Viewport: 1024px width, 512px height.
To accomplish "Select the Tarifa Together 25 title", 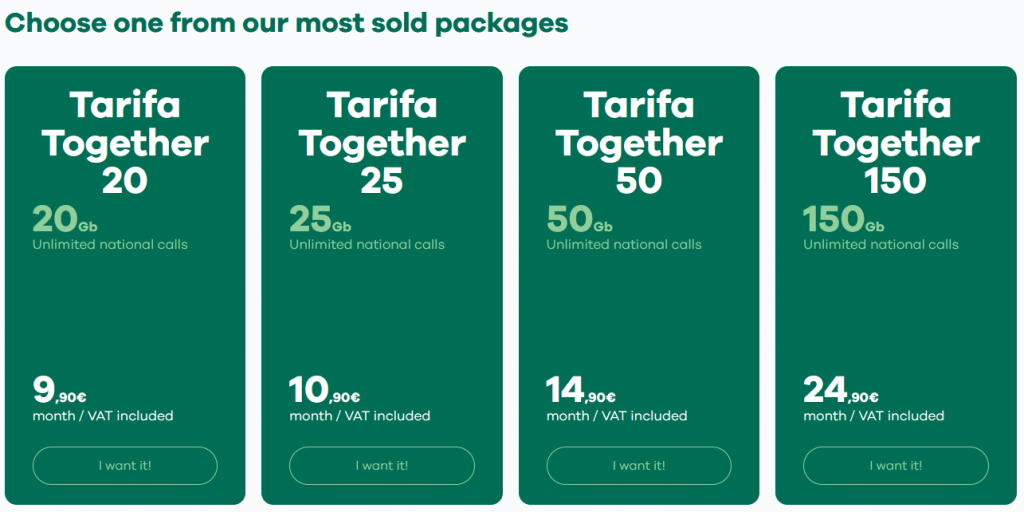I will click(x=382, y=142).
